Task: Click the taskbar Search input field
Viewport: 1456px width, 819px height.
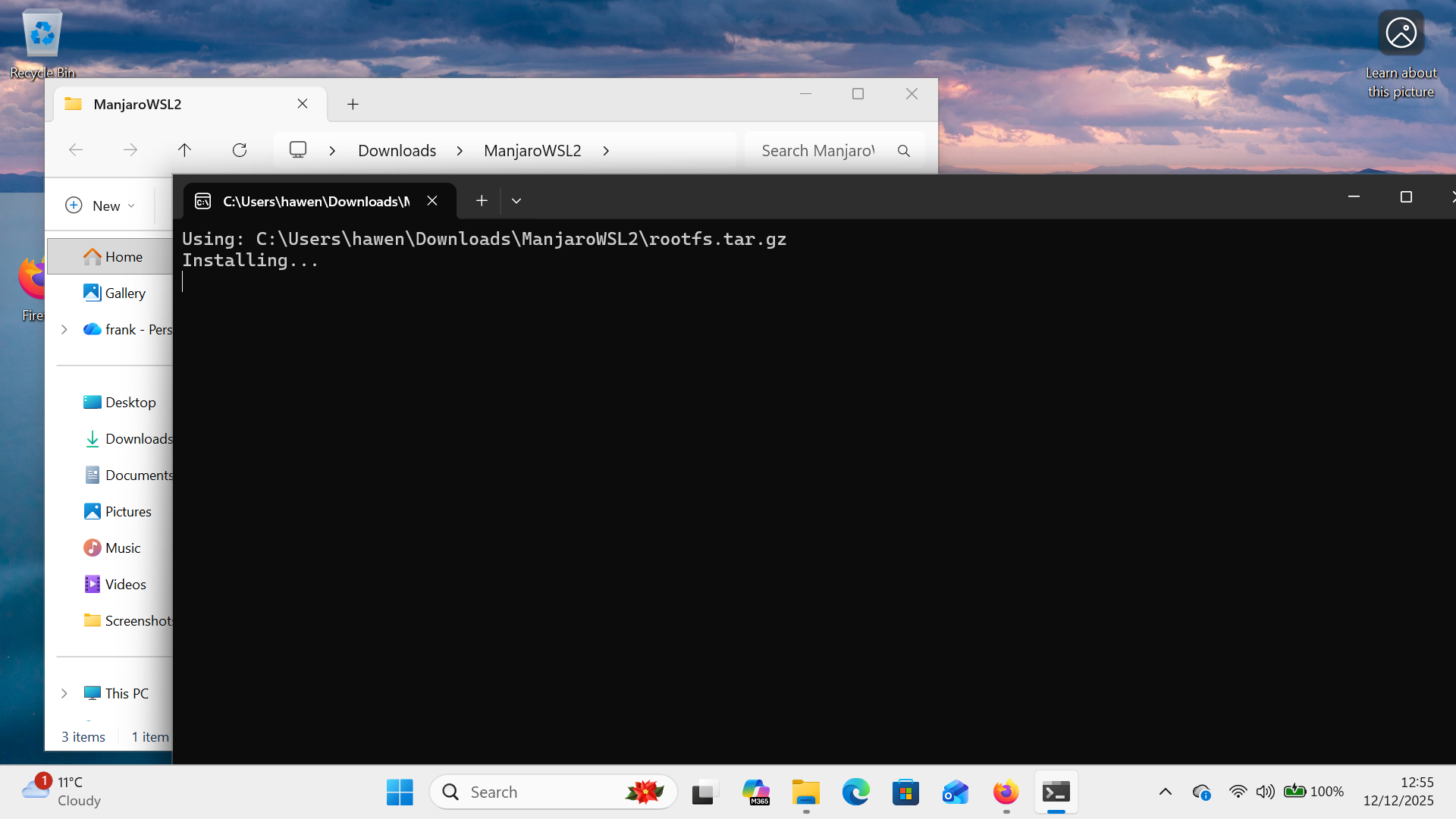Action: tap(531, 791)
